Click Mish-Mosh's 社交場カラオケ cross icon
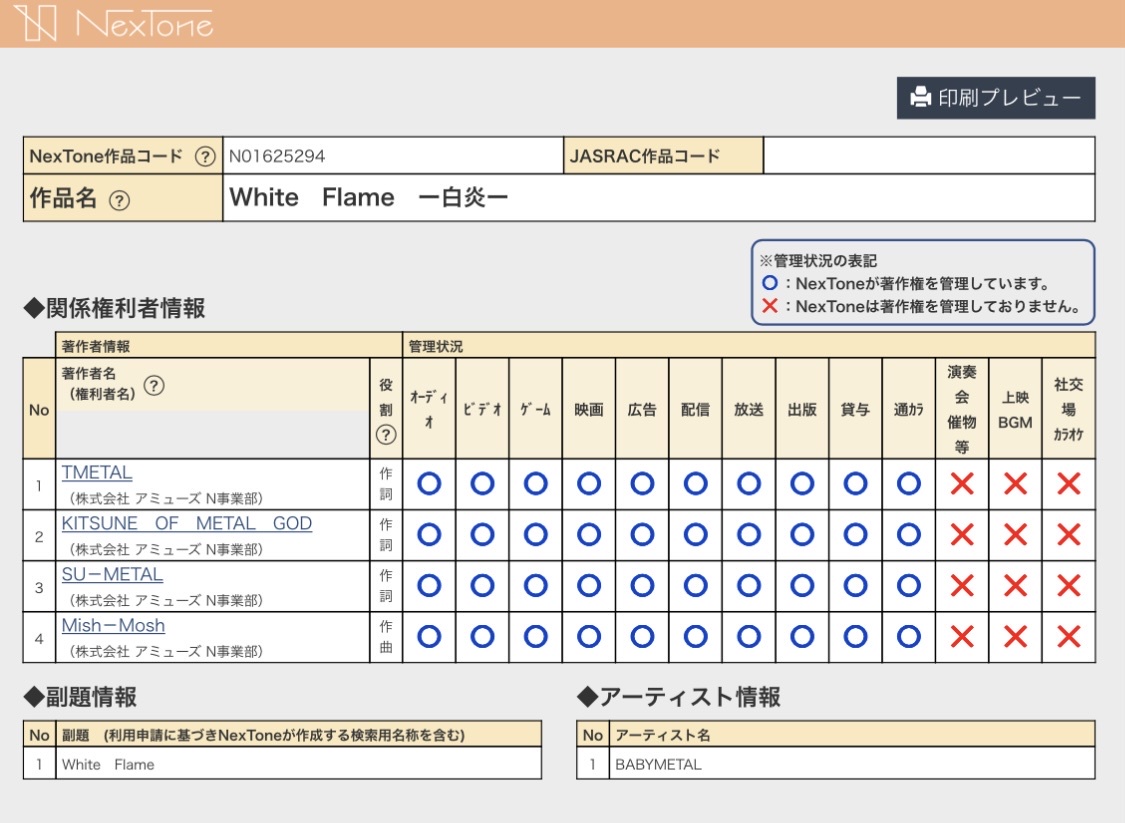This screenshot has height=823, width=1125. pyautogui.click(x=1068, y=637)
